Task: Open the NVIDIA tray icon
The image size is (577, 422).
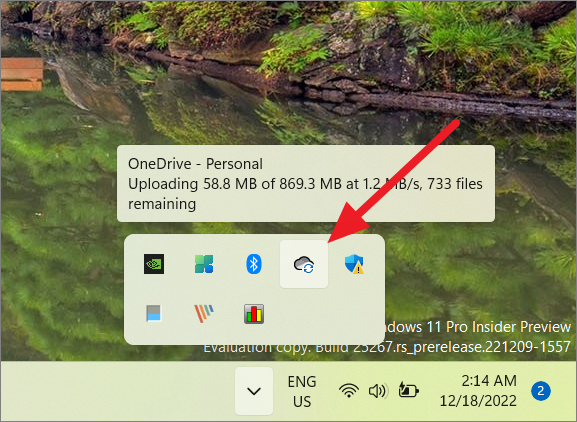Action: coord(154,264)
